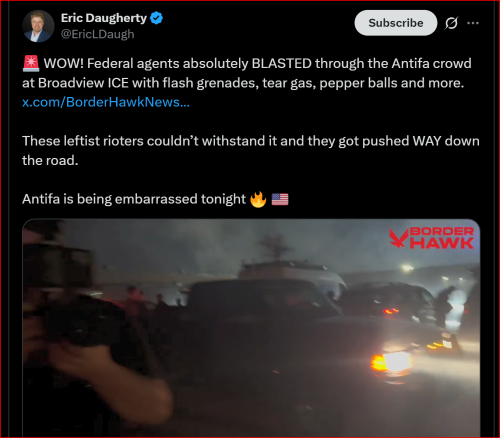Open Eric Daugherty's profile avatar

pos(38,26)
